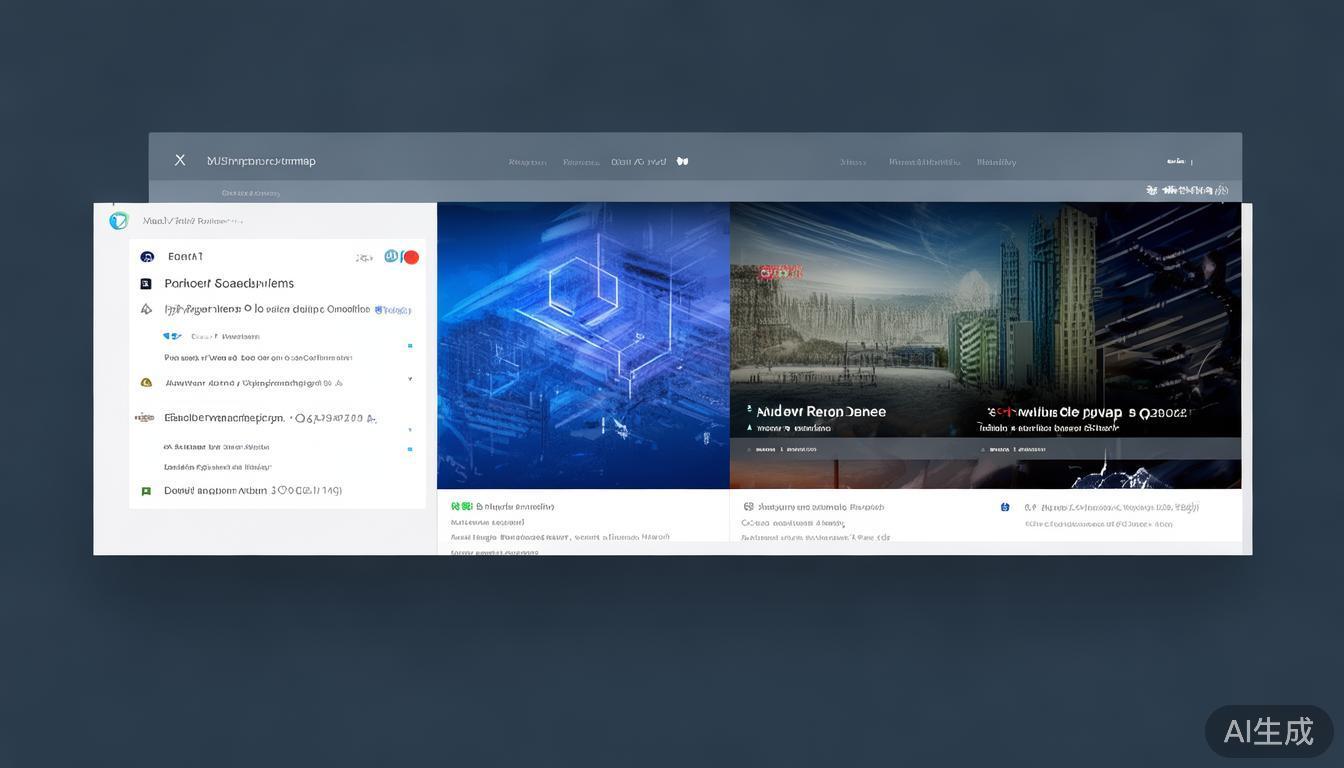Viewport: 1344px width, 768px height.
Task: Toggle the small blue square under the blue badge
Action: coord(410,346)
